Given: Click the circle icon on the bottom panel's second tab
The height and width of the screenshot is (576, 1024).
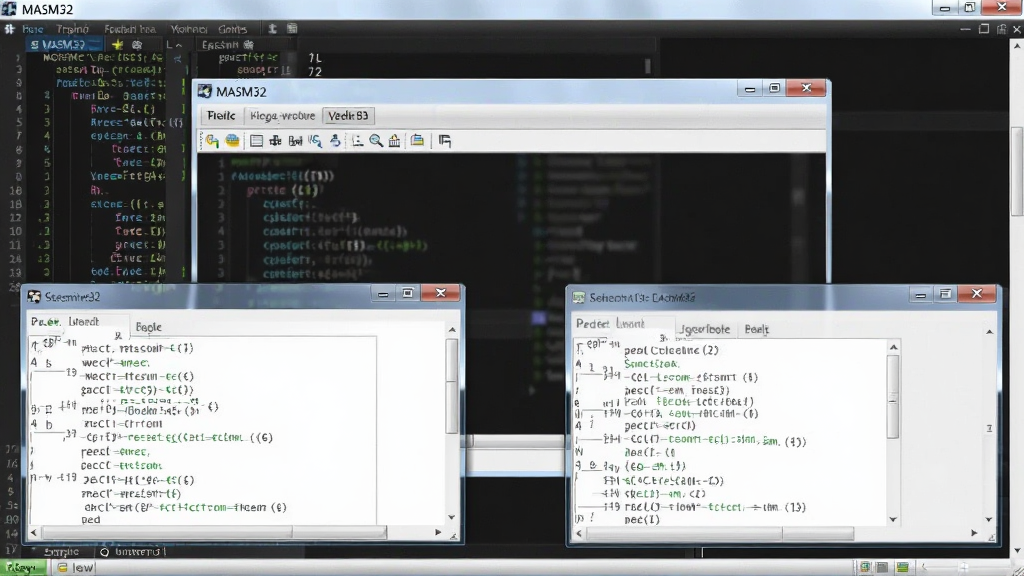Looking at the screenshot, I should pos(104,552).
